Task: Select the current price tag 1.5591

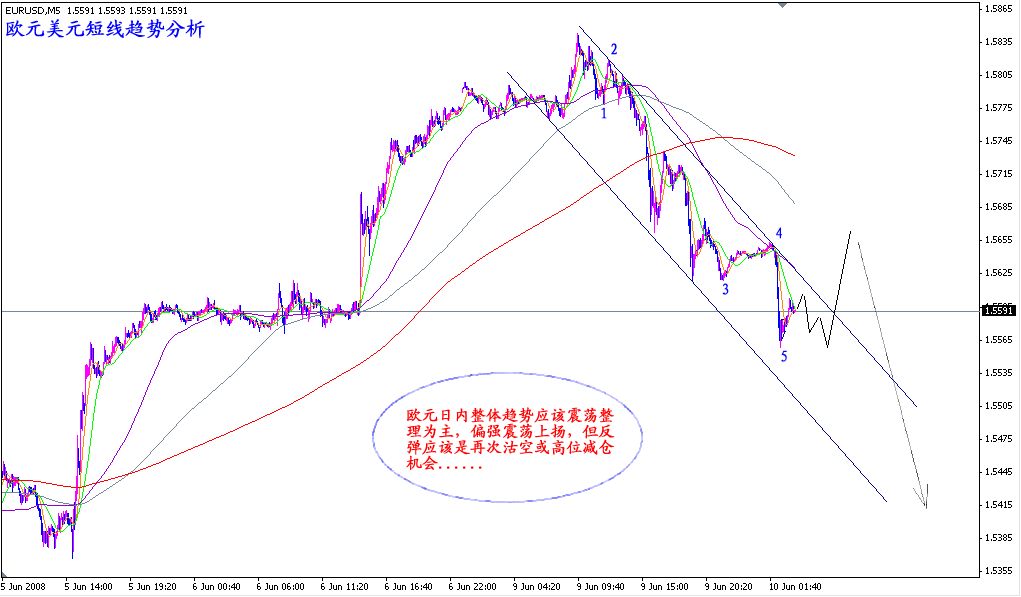Action: (1000, 310)
